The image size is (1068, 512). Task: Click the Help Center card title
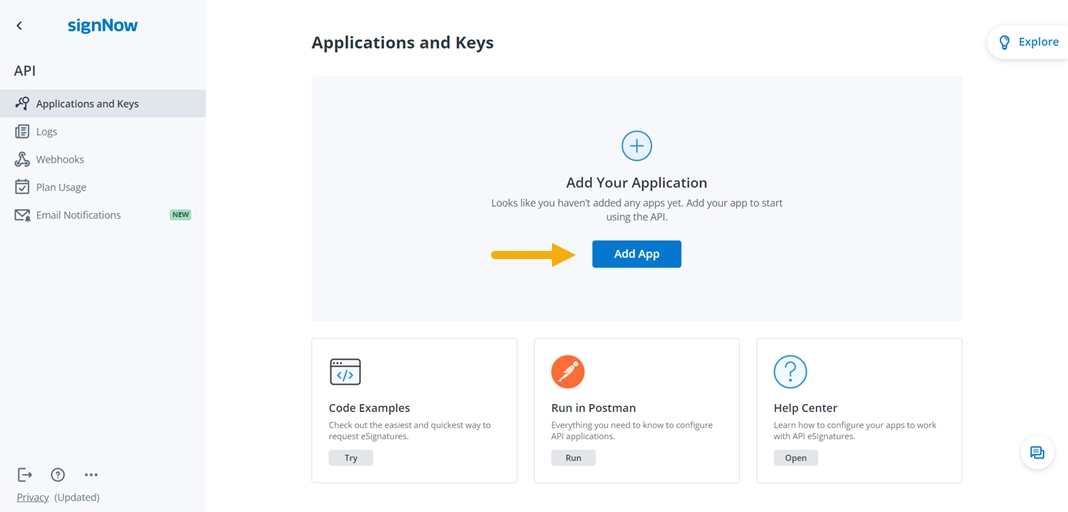(x=805, y=408)
